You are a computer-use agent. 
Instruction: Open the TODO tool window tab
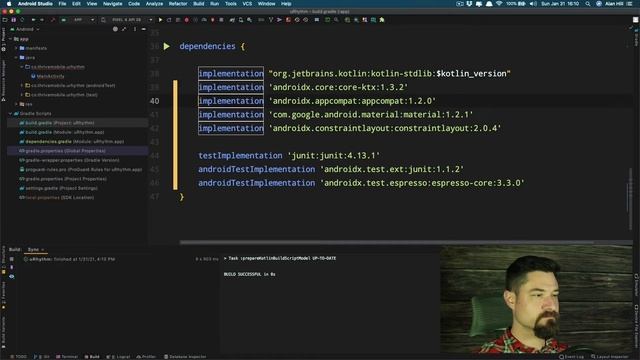(18, 357)
